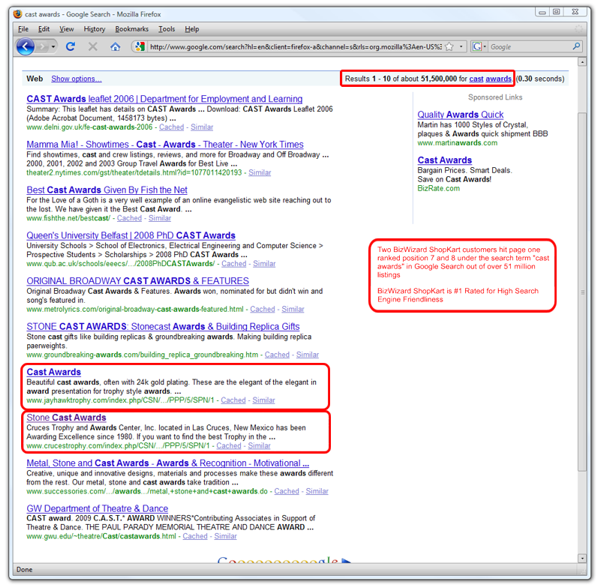This screenshot has width=600, height=585.
Task: Click Cached link for fishthe.net result
Action: [129, 218]
